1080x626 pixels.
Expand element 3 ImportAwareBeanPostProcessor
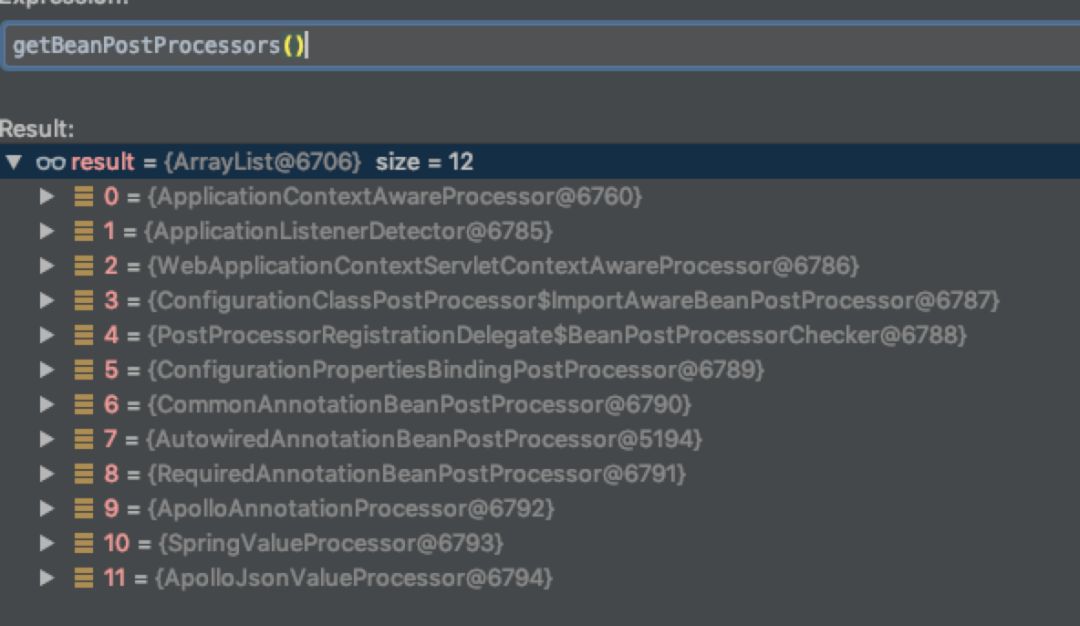[46, 300]
